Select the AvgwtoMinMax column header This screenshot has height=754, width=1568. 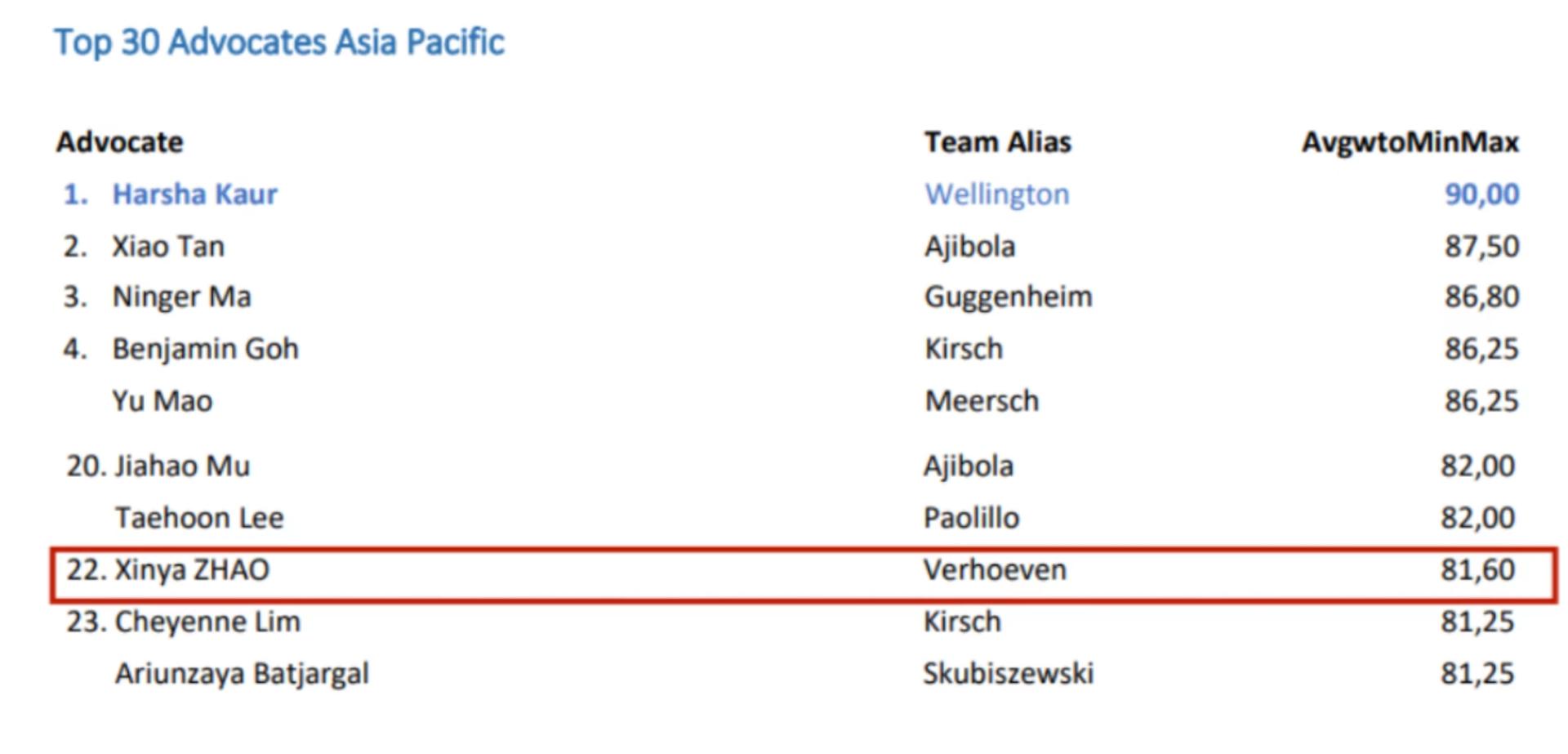1410,142
